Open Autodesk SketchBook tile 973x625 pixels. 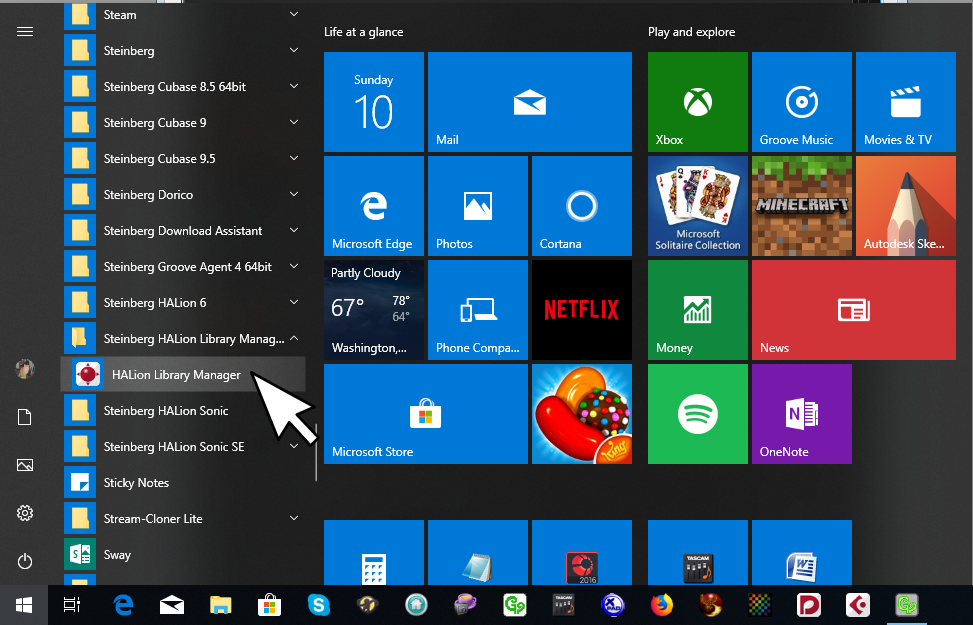(905, 206)
